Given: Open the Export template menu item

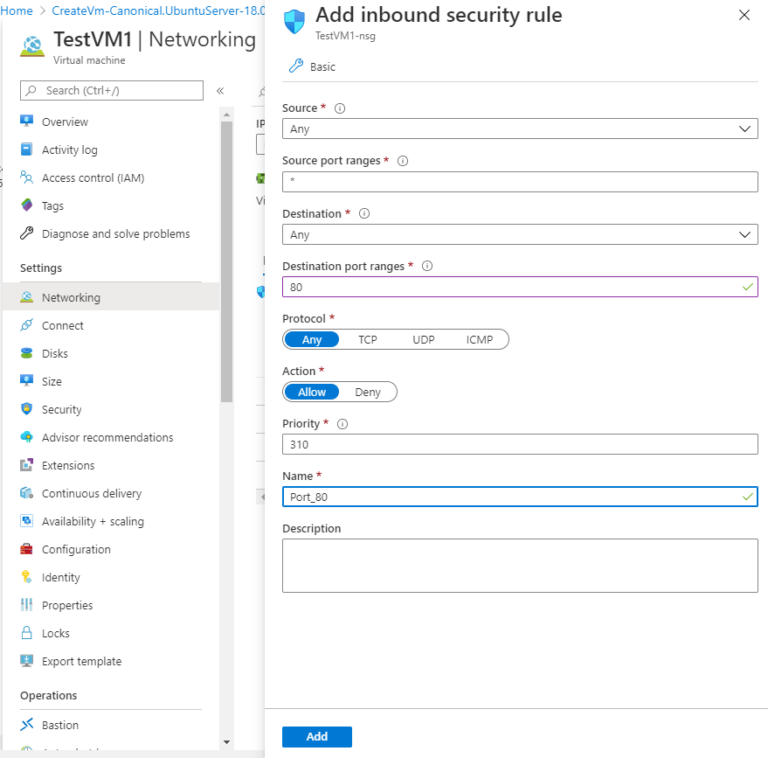Looking at the screenshot, I should (111, 661).
